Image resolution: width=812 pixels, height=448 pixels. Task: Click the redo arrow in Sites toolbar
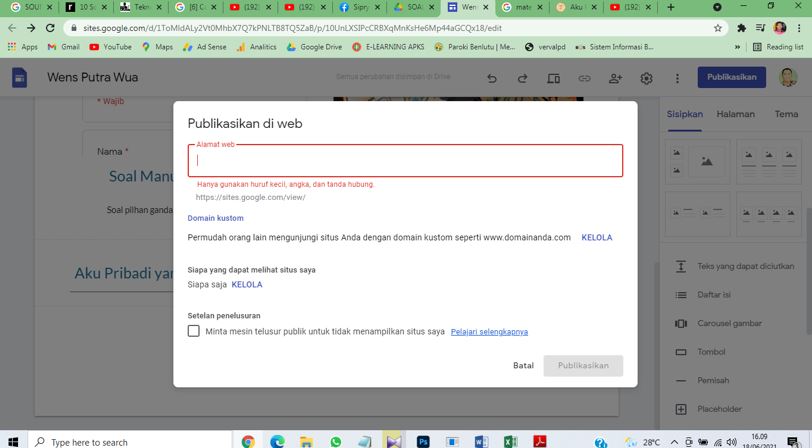point(522,78)
